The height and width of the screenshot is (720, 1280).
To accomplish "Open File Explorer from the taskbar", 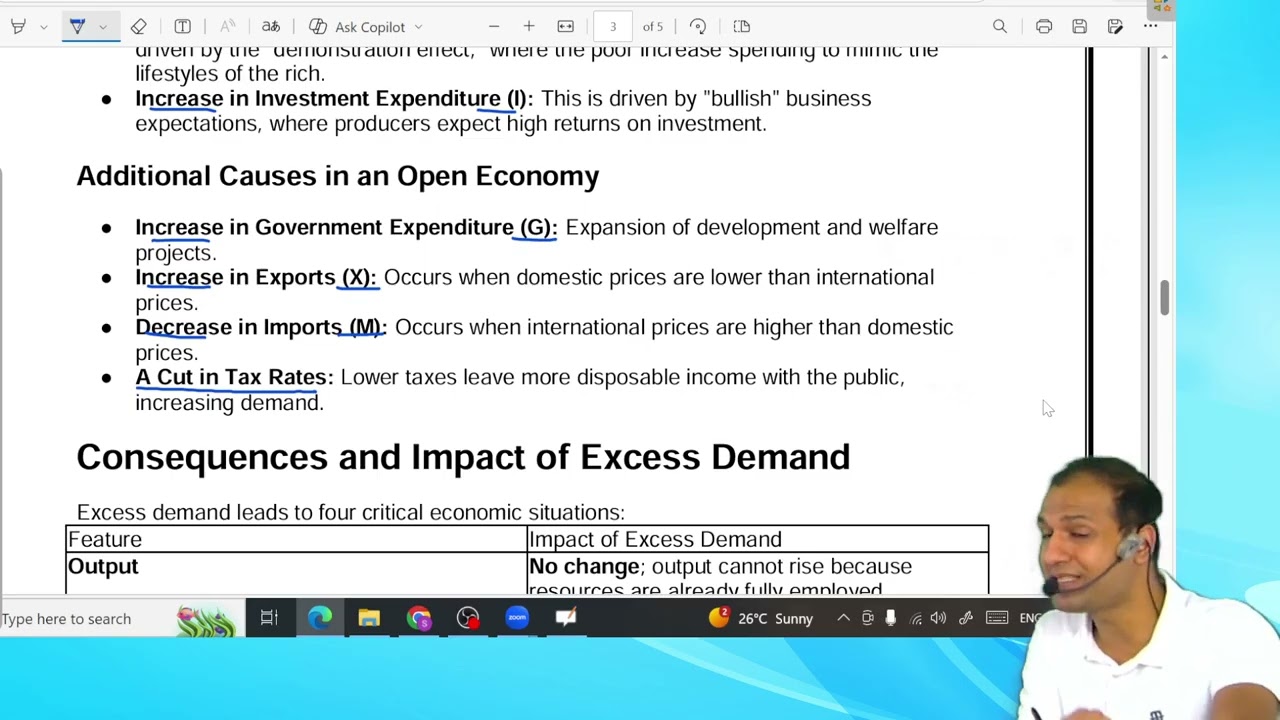I will (x=369, y=619).
